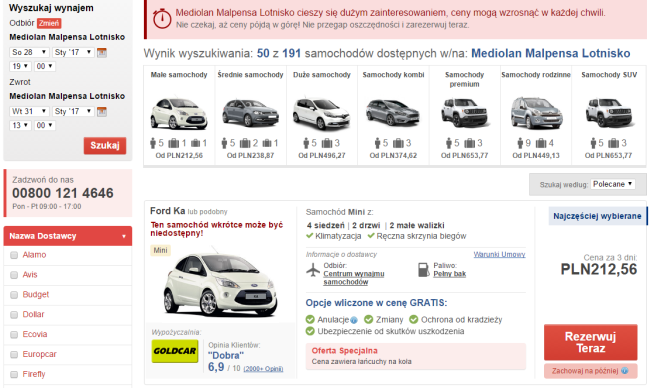The width and height of the screenshot is (650, 388).
Task: Open the pickup month dropdown Sty '17
Action: [x=73, y=52]
